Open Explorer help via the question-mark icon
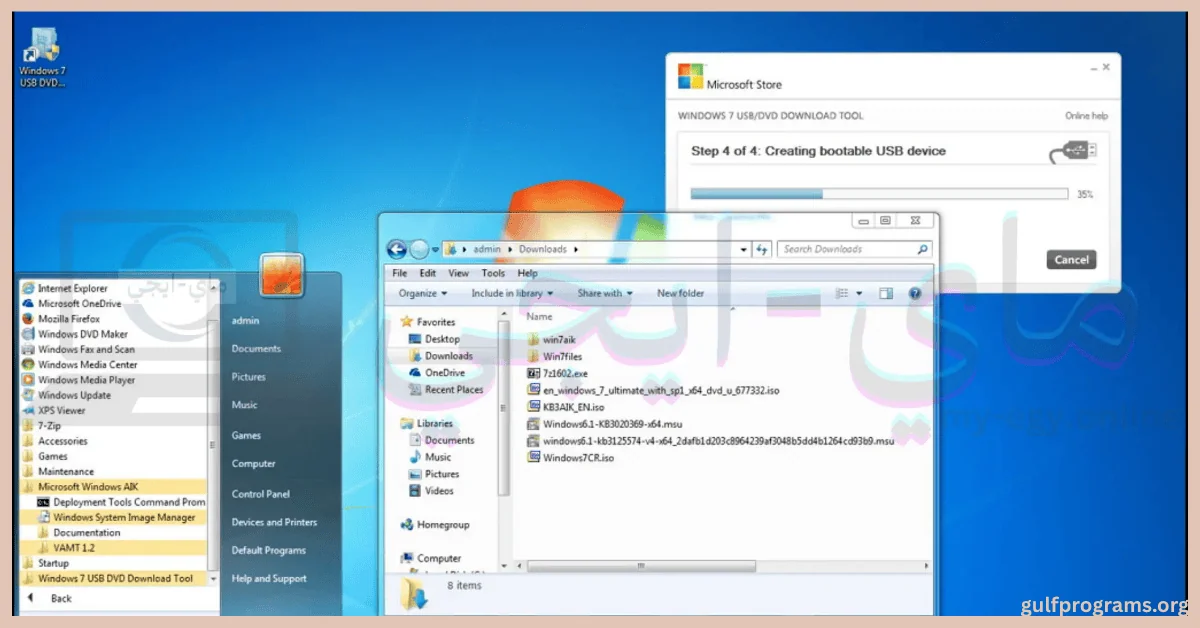This screenshot has height=628, width=1200. [914, 293]
